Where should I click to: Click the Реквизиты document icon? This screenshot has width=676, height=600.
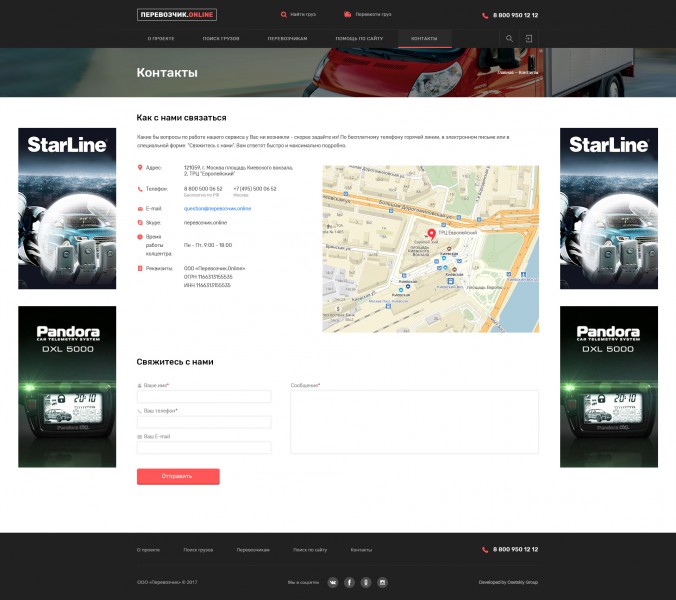pos(140,268)
